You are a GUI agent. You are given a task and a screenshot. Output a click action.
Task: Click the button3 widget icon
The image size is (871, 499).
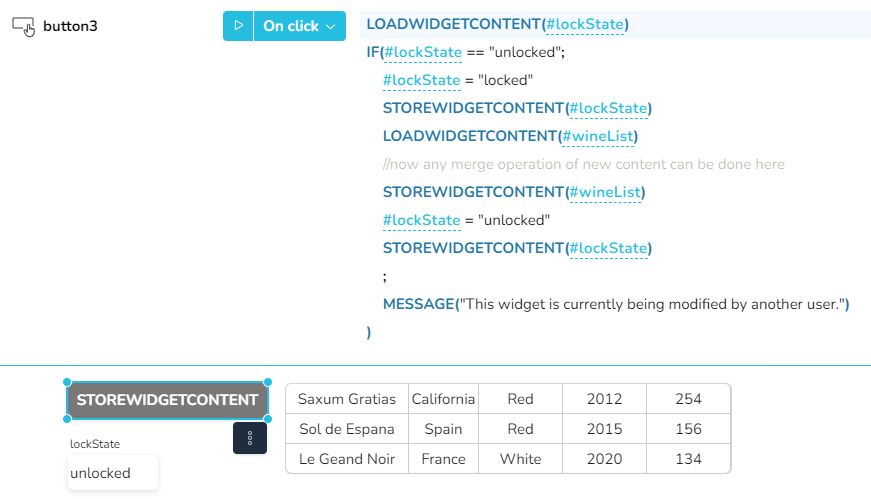(23, 27)
